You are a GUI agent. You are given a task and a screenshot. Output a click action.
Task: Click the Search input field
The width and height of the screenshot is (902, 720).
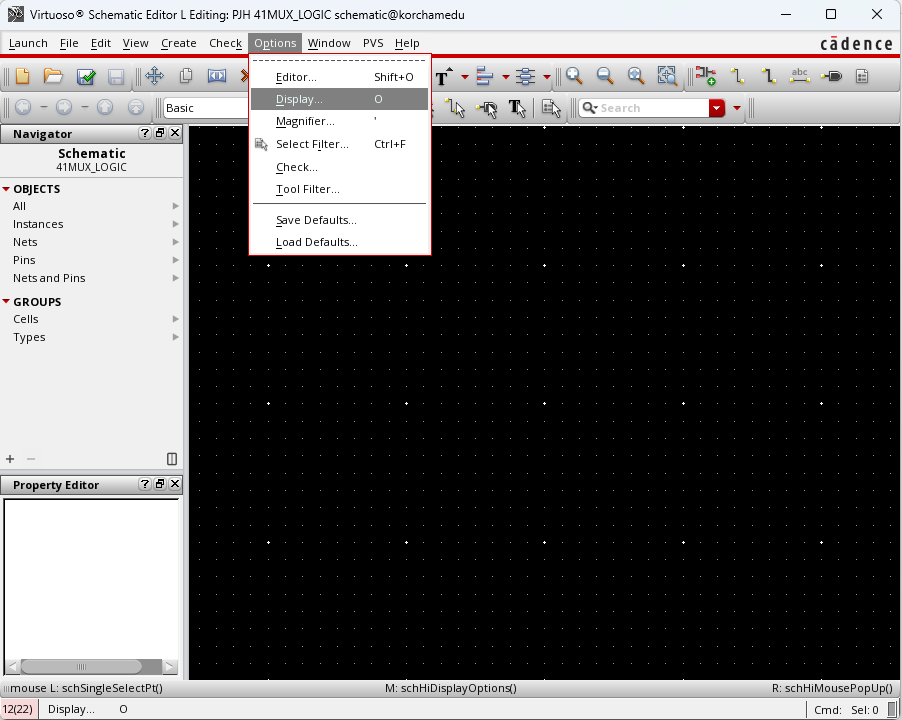pyautogui.click(x=644, y=108)
